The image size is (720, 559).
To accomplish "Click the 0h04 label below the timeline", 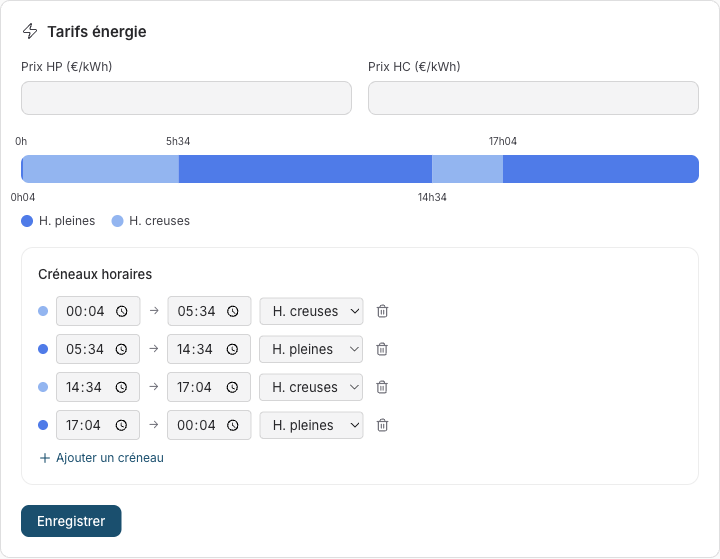I will click(23, 198).
